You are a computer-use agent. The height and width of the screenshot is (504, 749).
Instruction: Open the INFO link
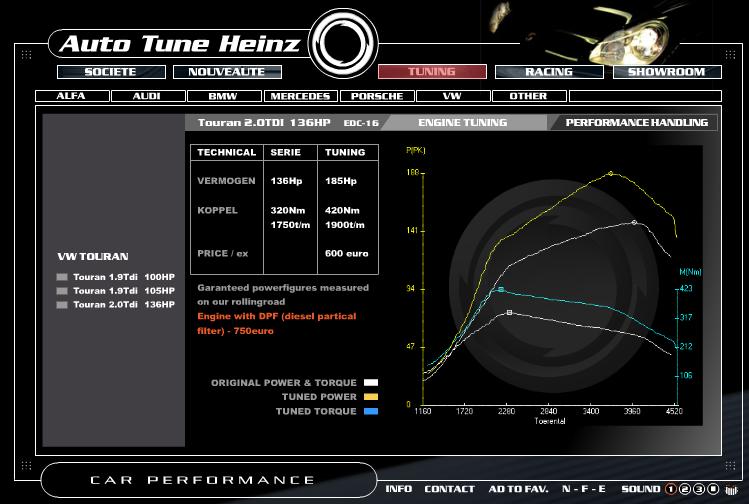398,489
